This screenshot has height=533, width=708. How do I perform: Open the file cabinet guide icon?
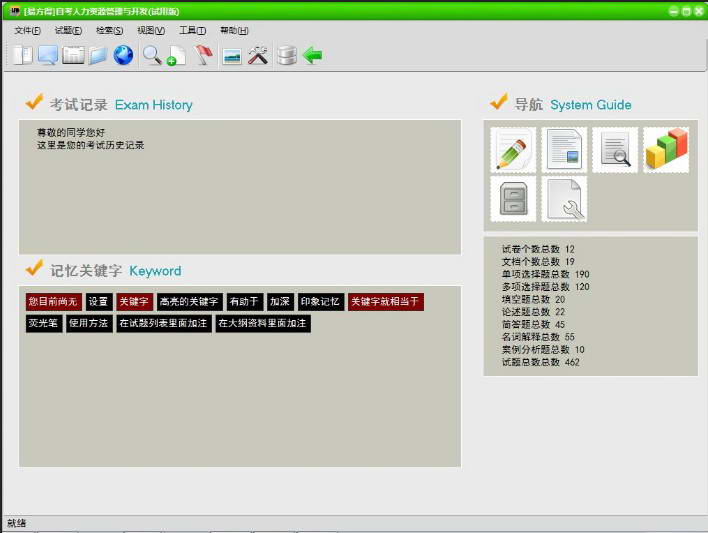(513, 199)
